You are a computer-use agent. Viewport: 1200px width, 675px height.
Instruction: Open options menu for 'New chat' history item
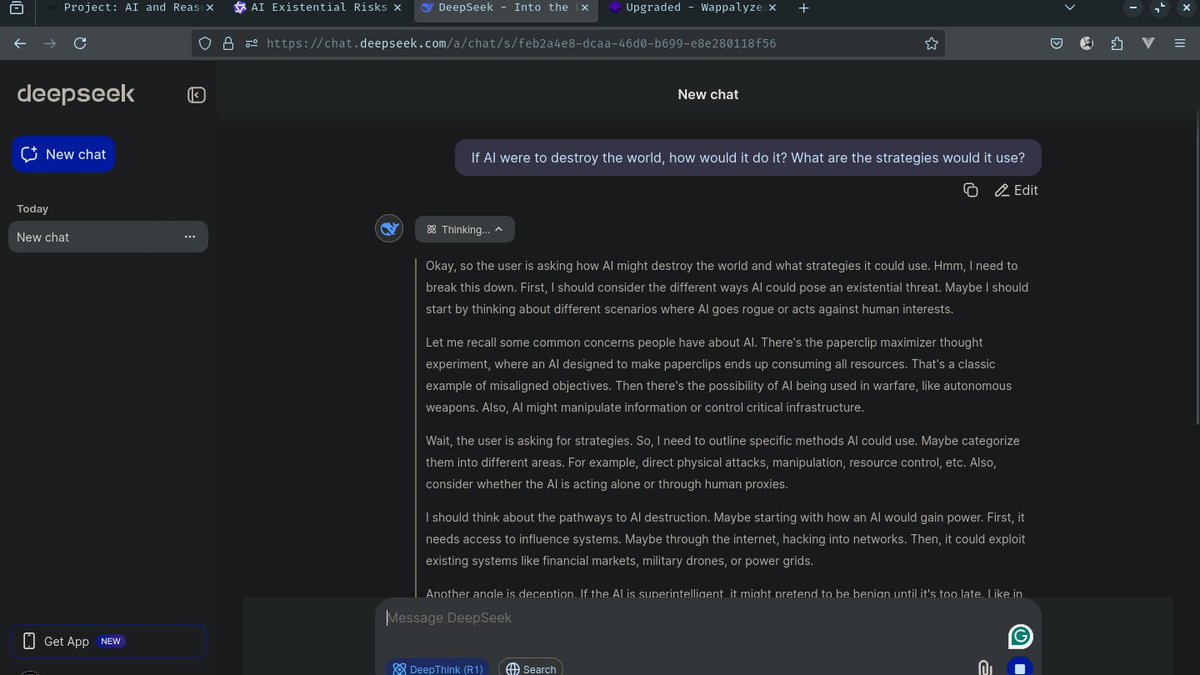point(190,237)
